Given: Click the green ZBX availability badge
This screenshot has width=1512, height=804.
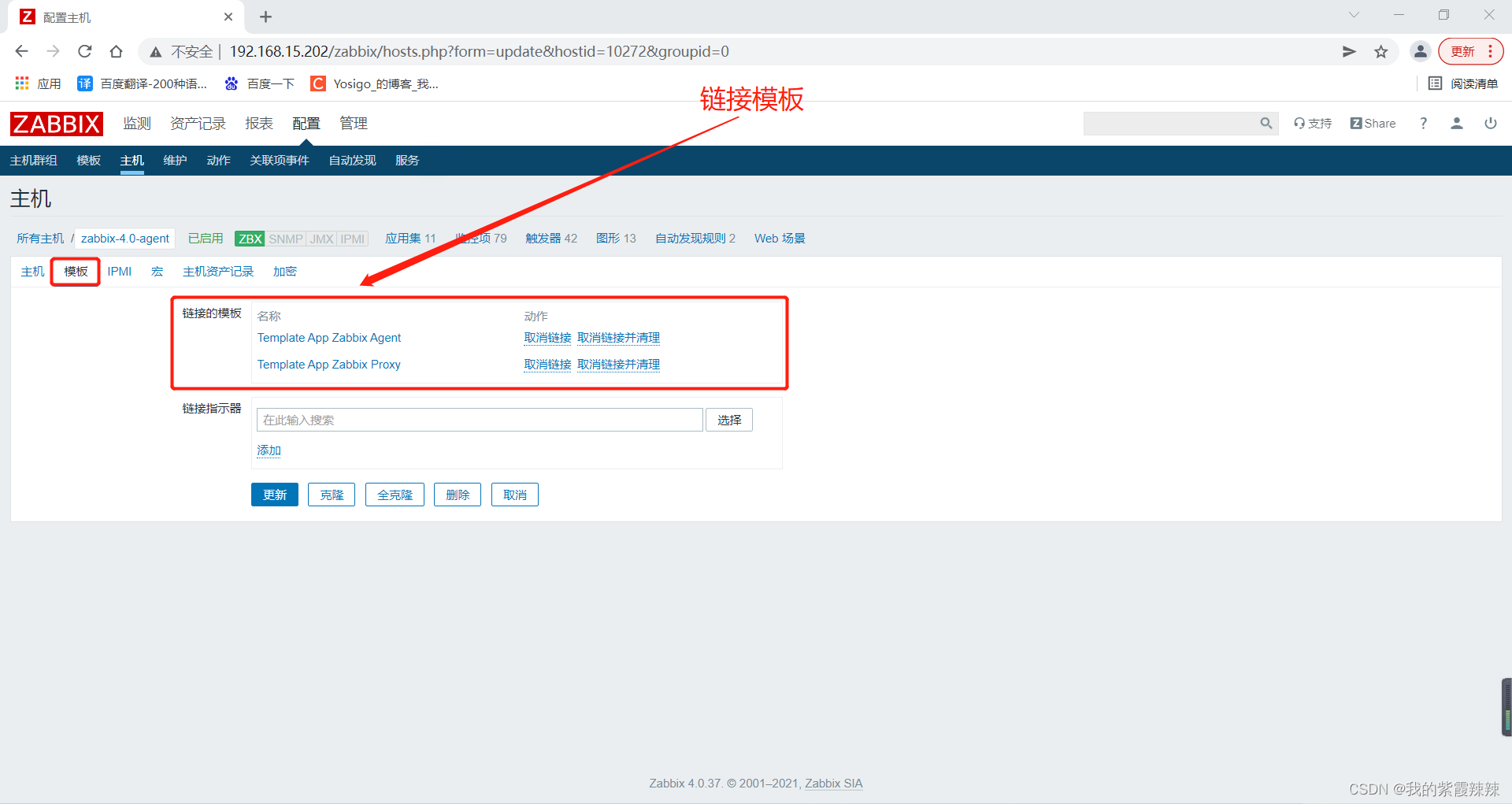Looking at the screenshot, I should pos(250,239).
